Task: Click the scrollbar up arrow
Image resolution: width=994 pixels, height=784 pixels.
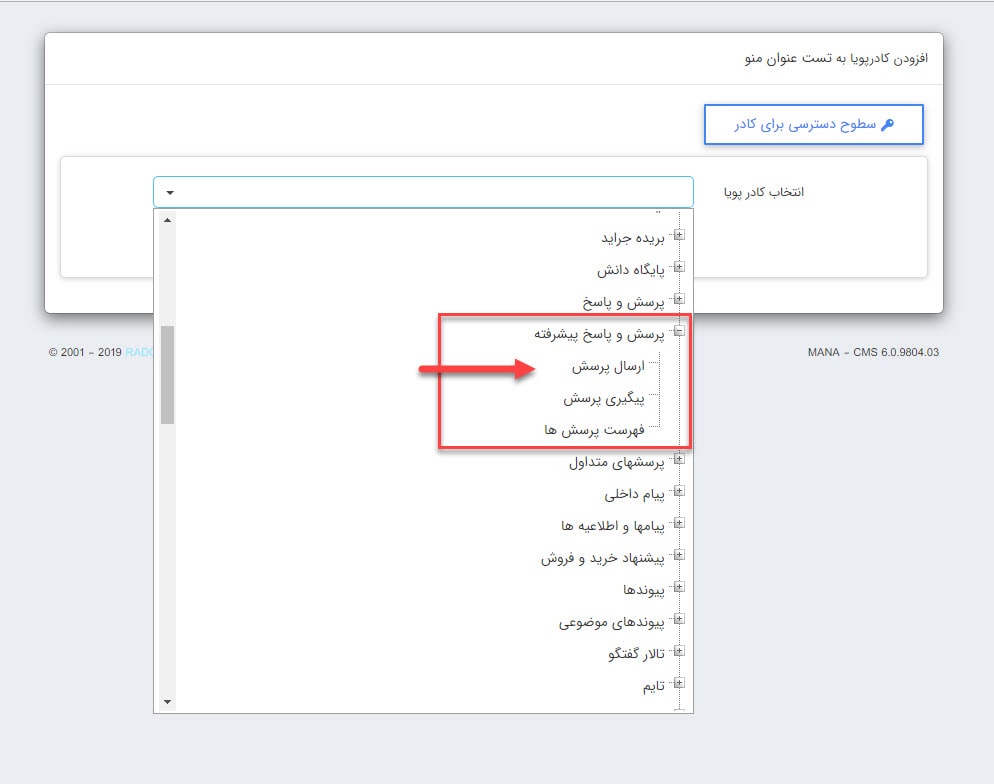Action: pos(166,221)
